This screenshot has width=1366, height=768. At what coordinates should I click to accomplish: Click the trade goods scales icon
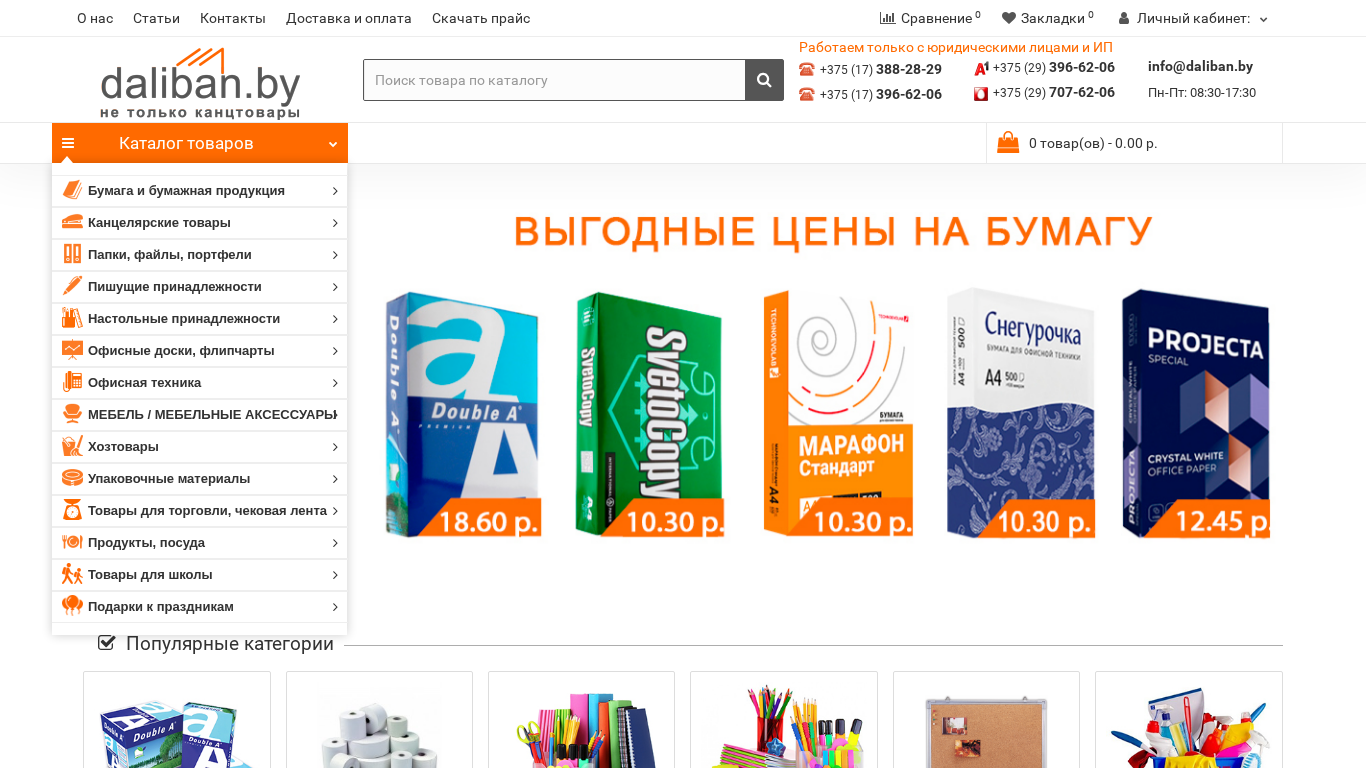point(72,510)
